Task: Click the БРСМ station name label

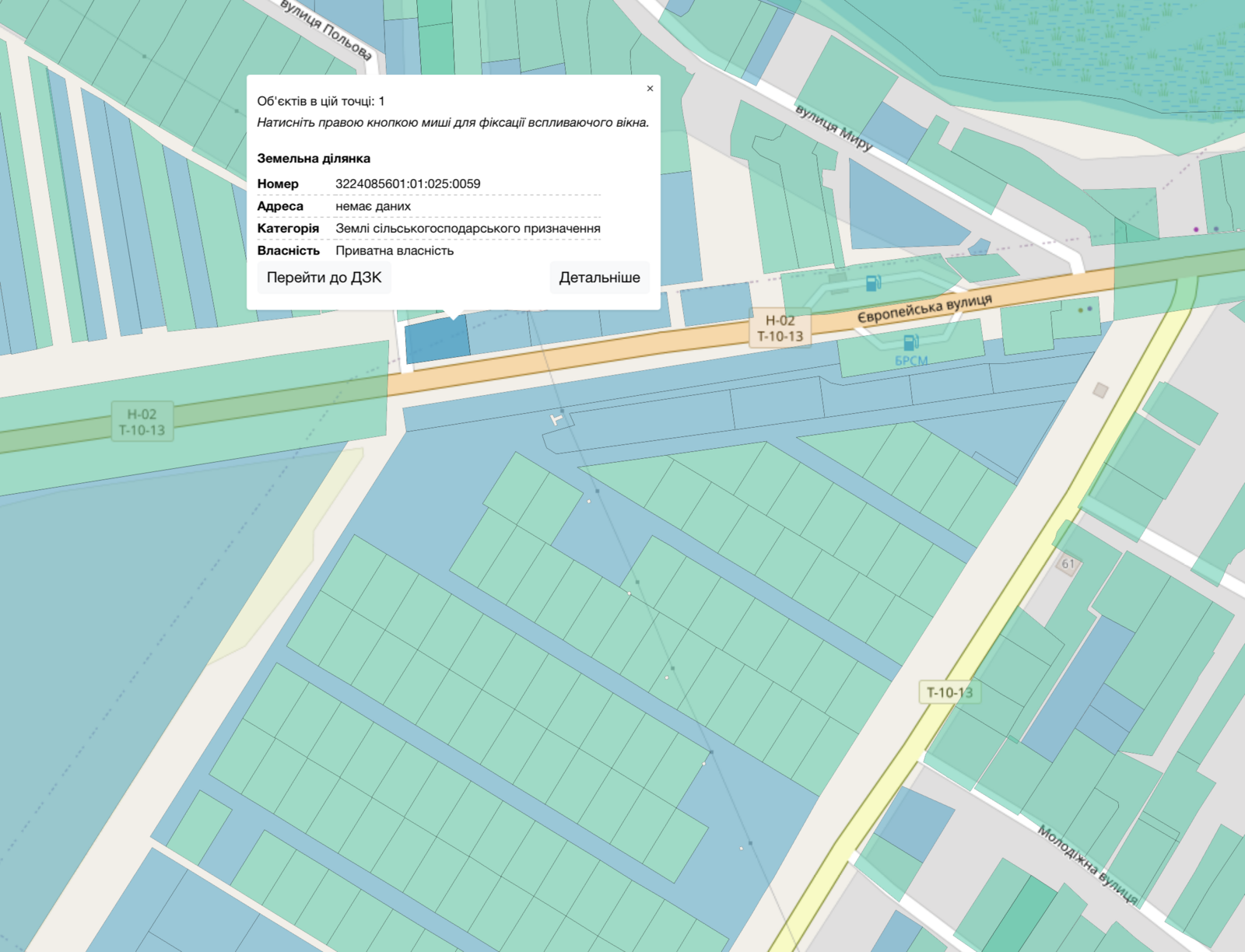Action: [x=911, y=361]
